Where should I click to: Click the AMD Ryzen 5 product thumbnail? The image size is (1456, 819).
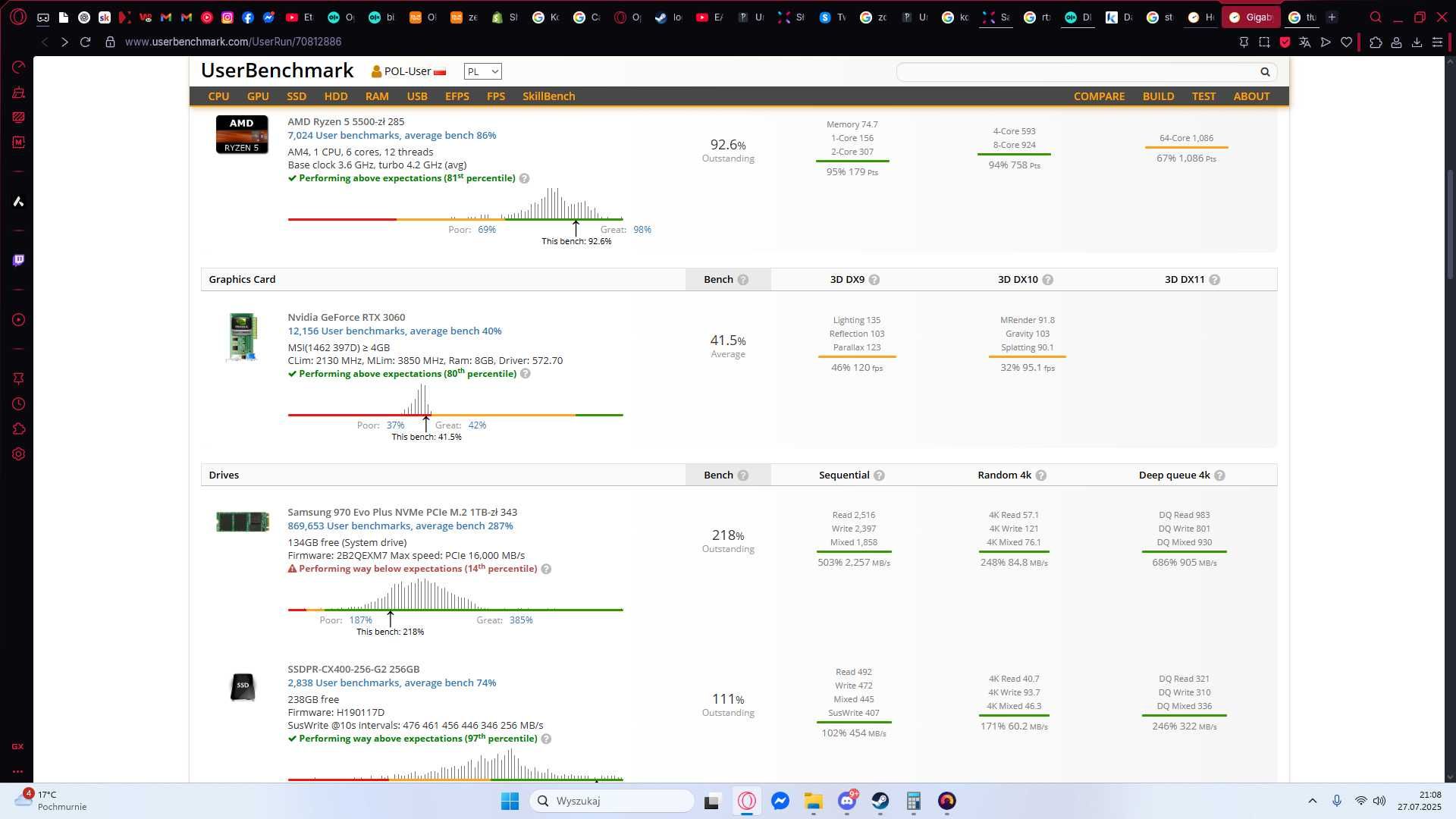click(242, 134)
